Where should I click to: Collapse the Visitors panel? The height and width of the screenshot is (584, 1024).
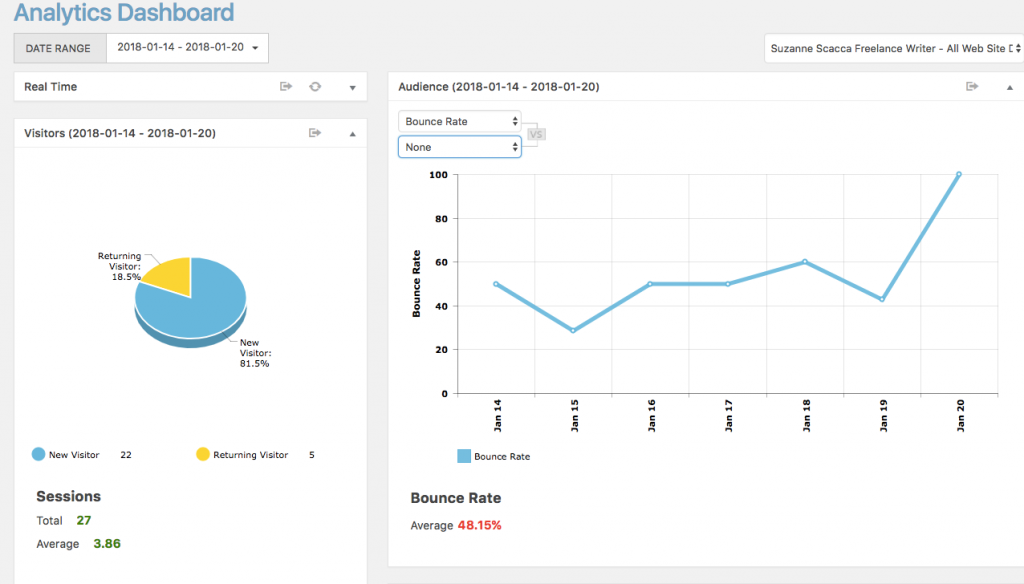tap(352, 134)
